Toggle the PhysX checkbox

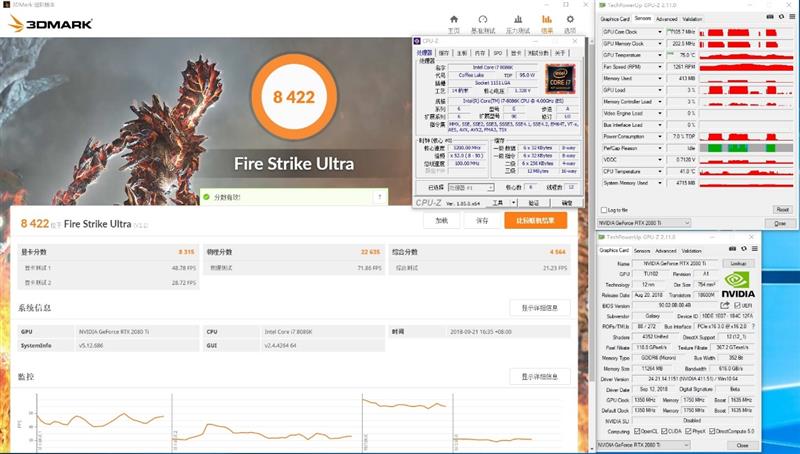(689, 431)
